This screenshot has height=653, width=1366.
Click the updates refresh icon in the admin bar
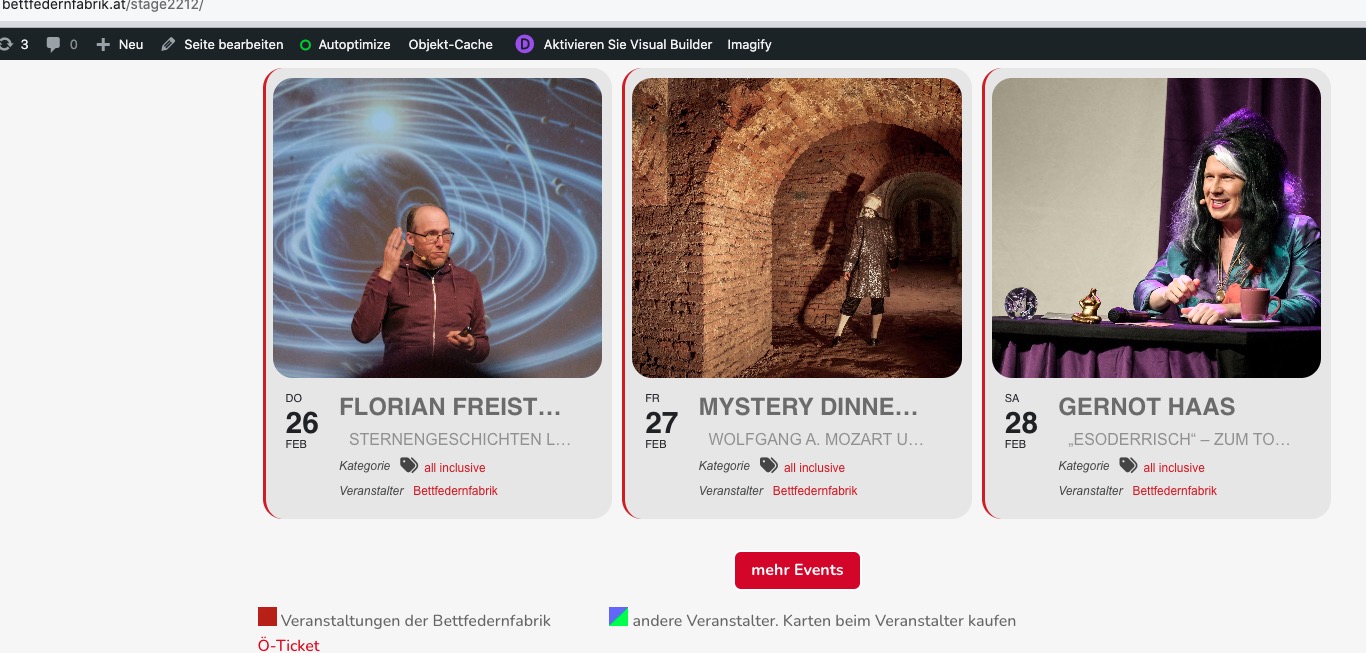coord(5,44)
